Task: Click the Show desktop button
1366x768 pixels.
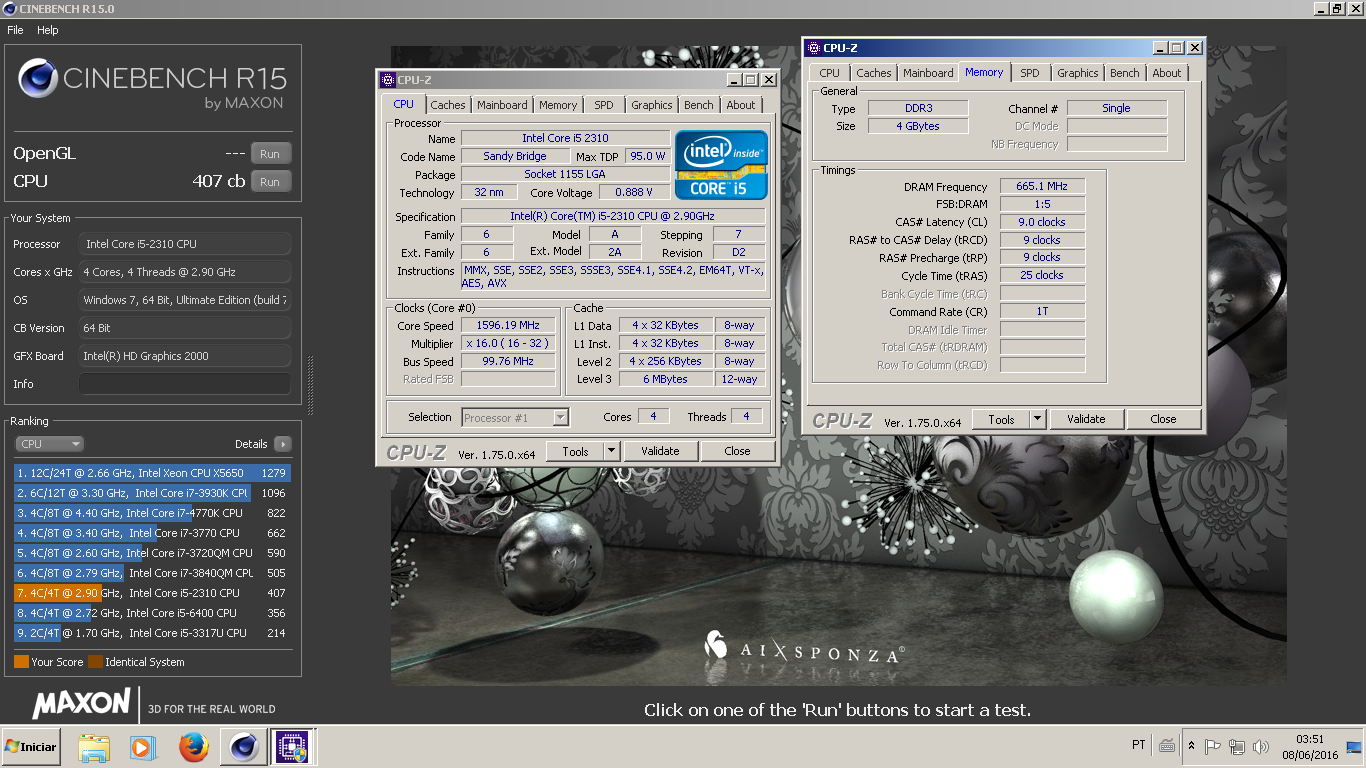Action: 1355,747
